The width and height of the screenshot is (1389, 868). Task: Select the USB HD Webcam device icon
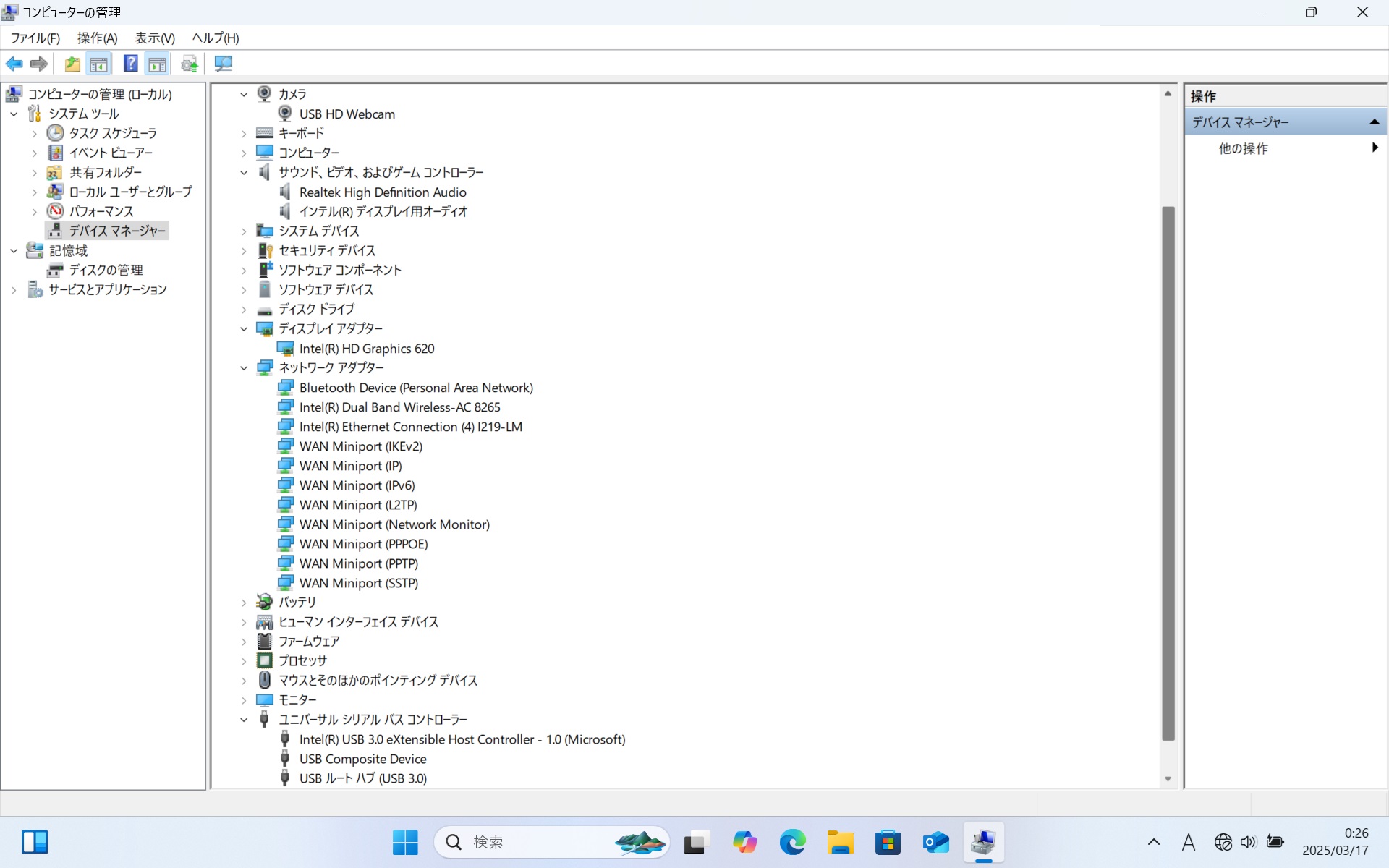(285, 114)
